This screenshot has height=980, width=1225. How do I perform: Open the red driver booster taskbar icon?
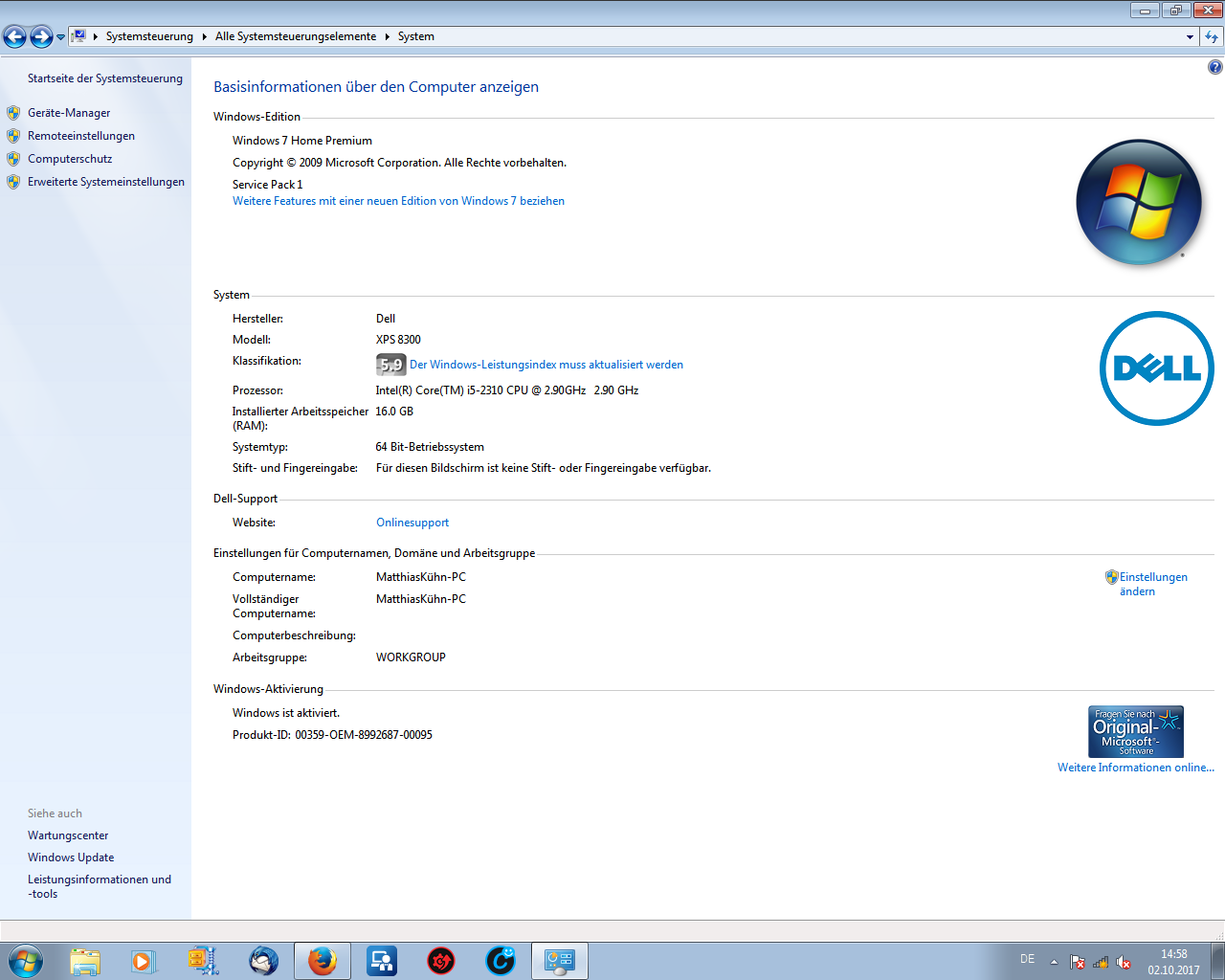(441, 961)
